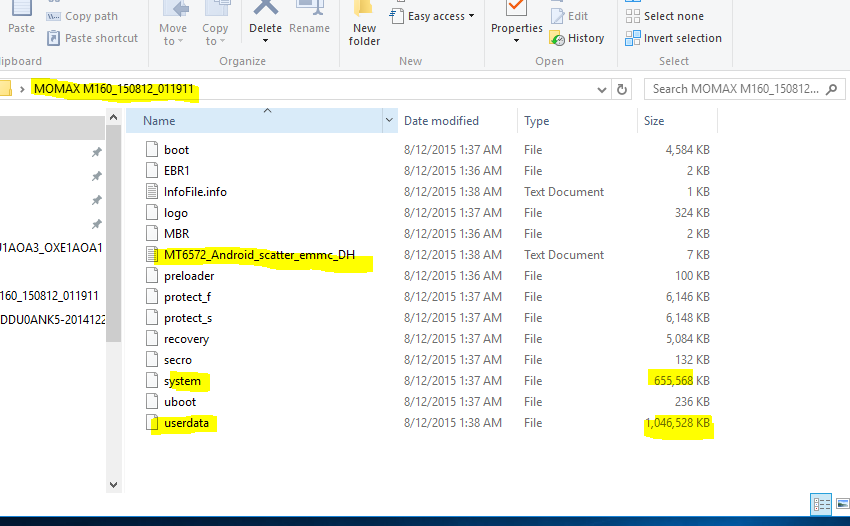
Task: Click the 655,568 KB size of system
Action: (x=681, y=381)
